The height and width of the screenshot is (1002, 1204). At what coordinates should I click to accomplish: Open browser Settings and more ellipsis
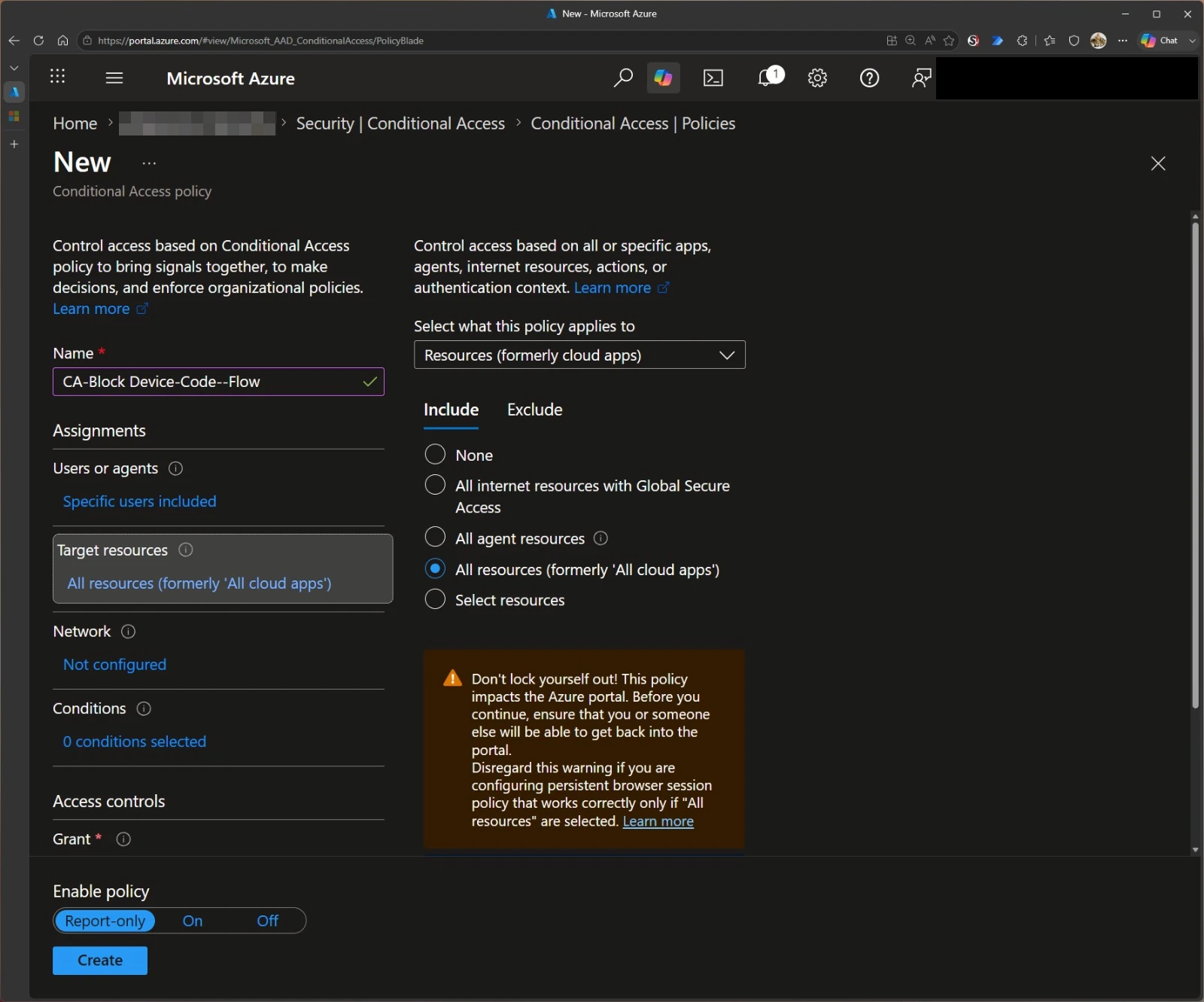tap(1123, 41)
